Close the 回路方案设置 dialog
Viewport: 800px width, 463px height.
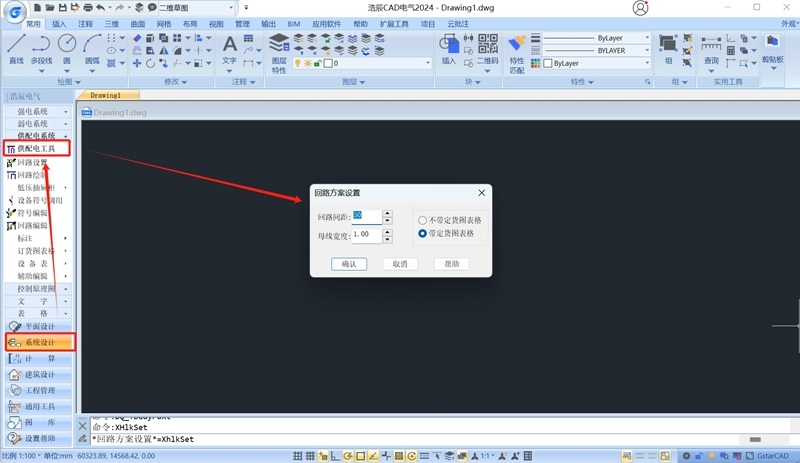coord(482,193)
